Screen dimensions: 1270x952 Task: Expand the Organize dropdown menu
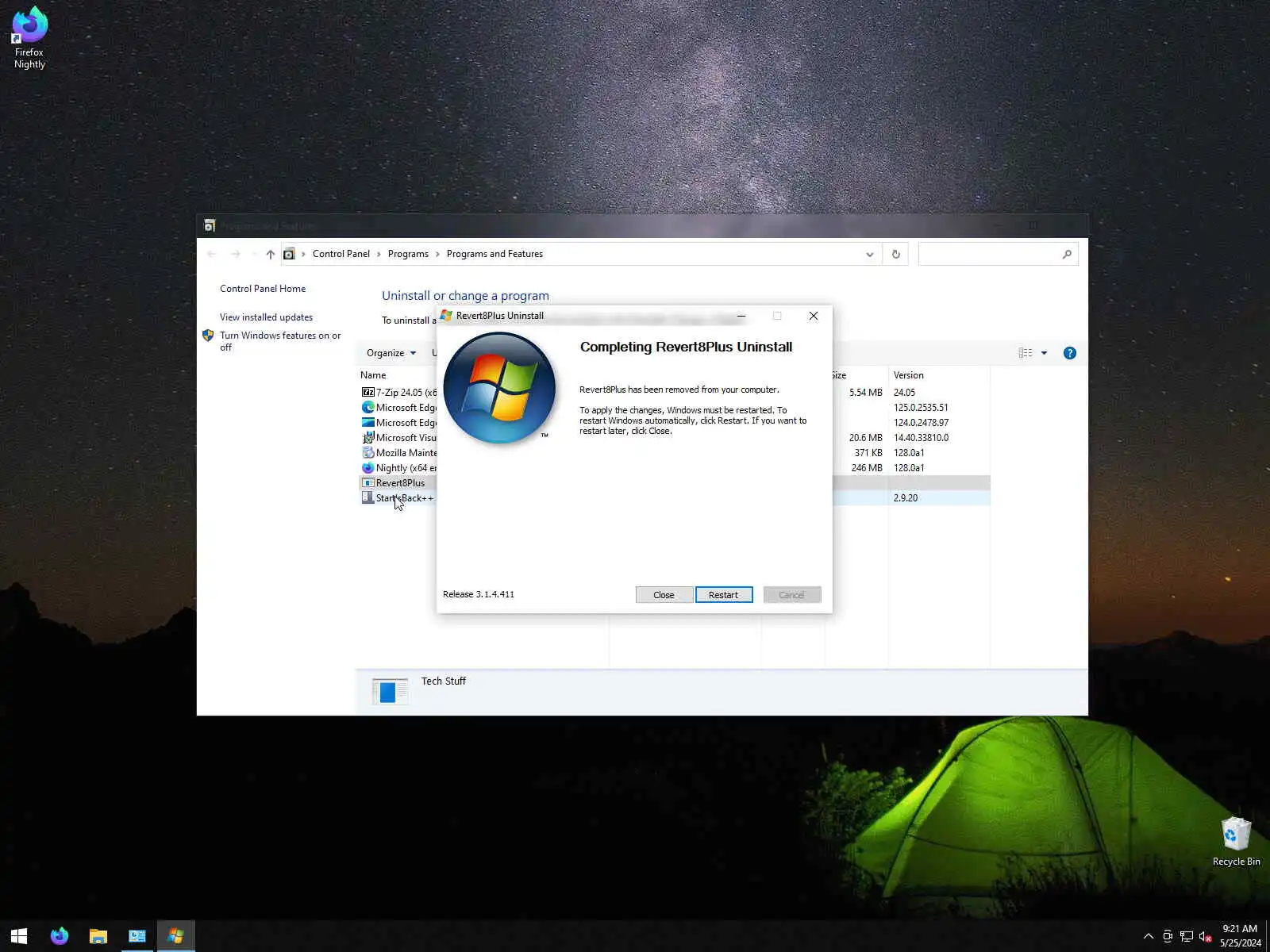tap(391, 353)
